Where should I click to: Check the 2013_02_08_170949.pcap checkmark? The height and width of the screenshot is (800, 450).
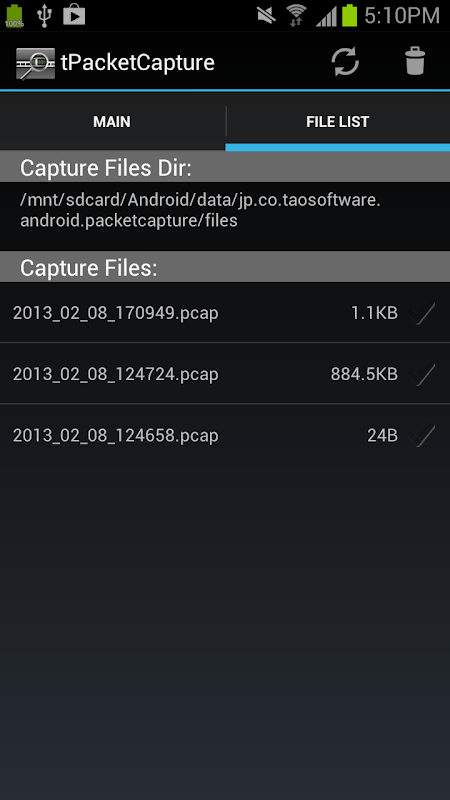point(422,313)
